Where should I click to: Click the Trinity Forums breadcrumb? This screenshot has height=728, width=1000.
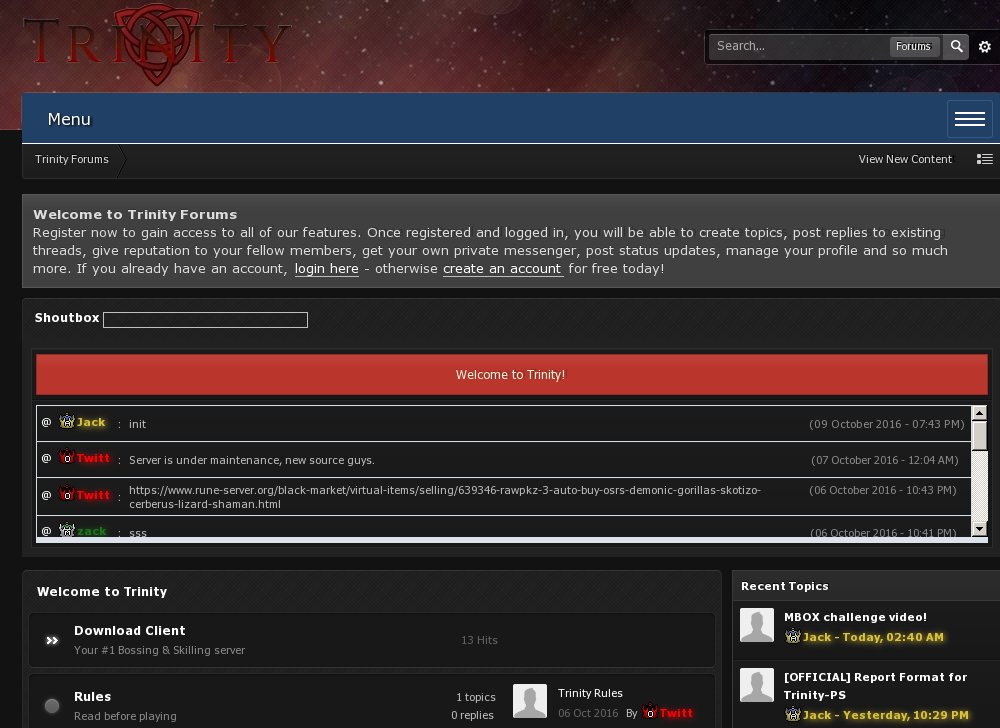point(72,159)
